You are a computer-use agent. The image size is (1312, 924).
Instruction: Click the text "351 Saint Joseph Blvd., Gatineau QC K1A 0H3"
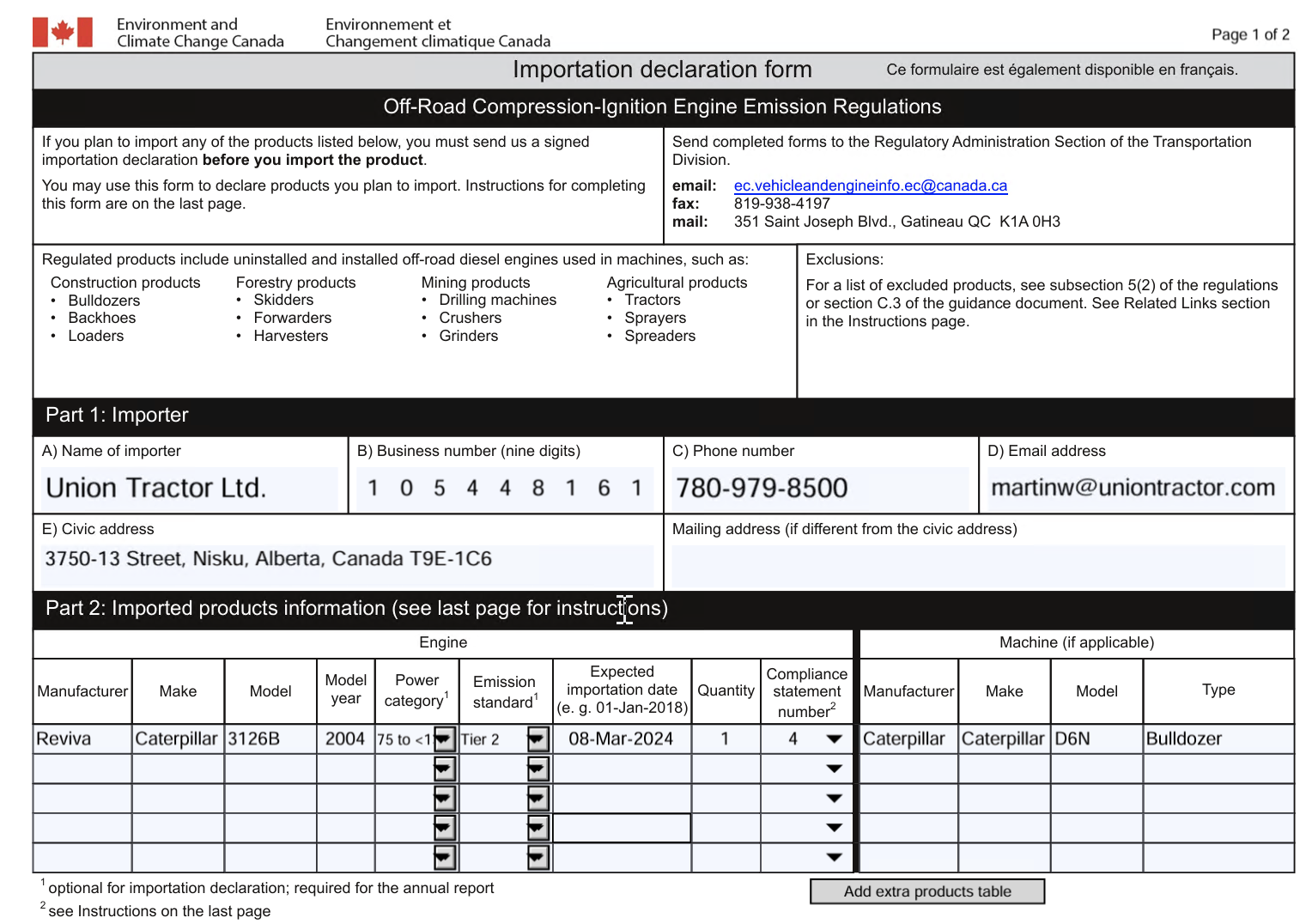(896, 222)
